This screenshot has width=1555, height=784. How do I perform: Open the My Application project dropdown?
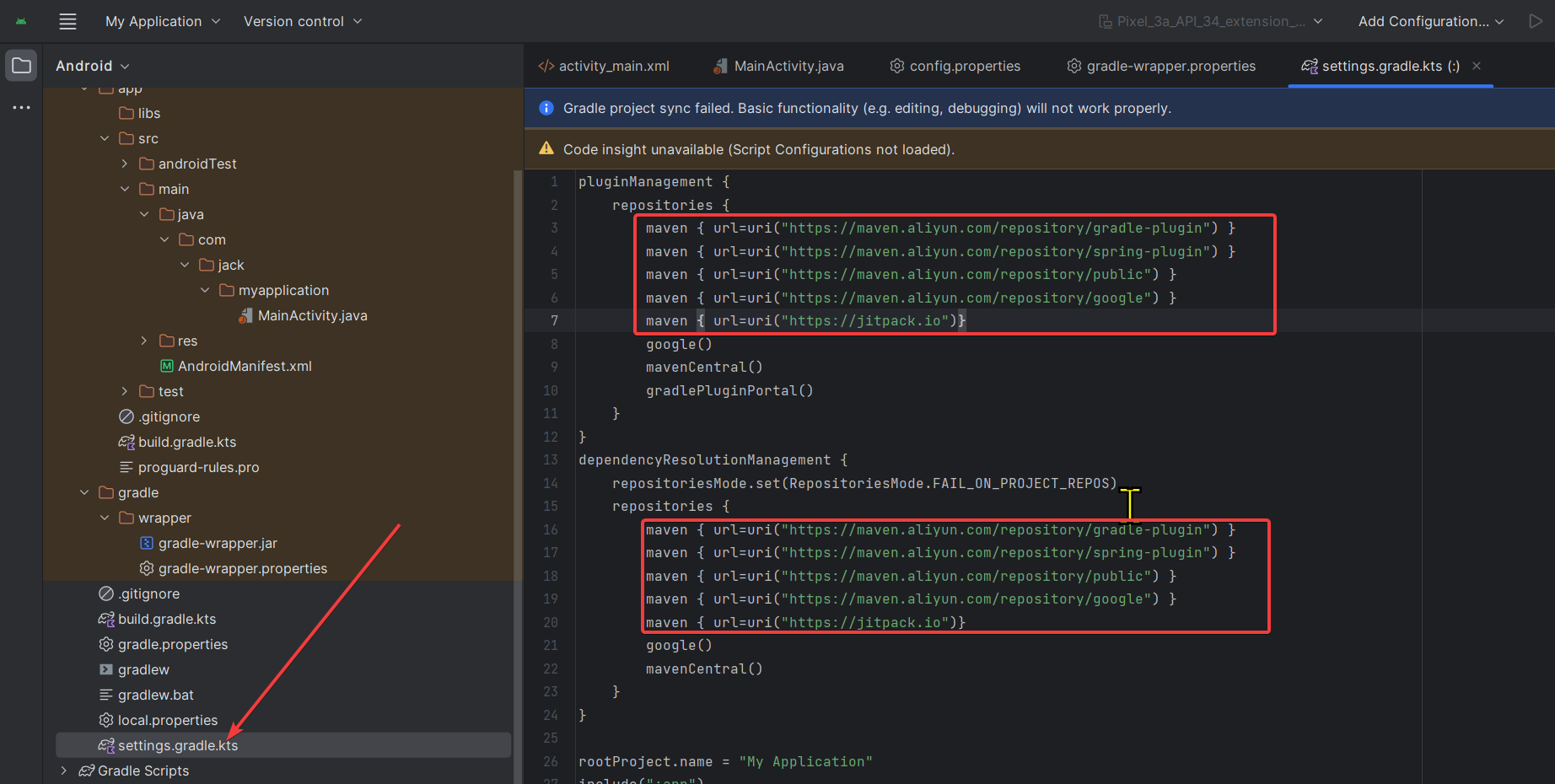162,22
